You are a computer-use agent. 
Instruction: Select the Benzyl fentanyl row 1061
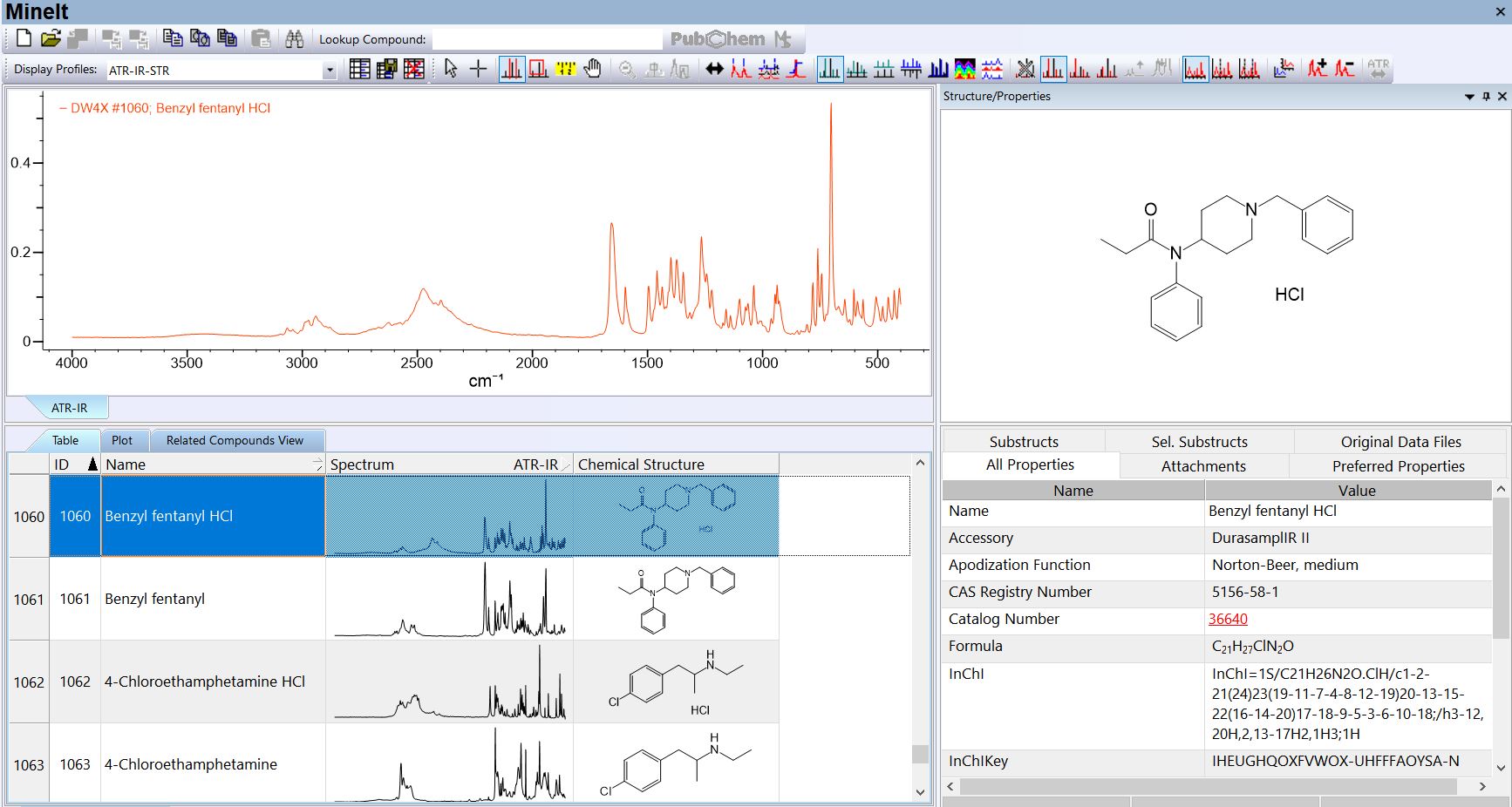coord(154,599)
